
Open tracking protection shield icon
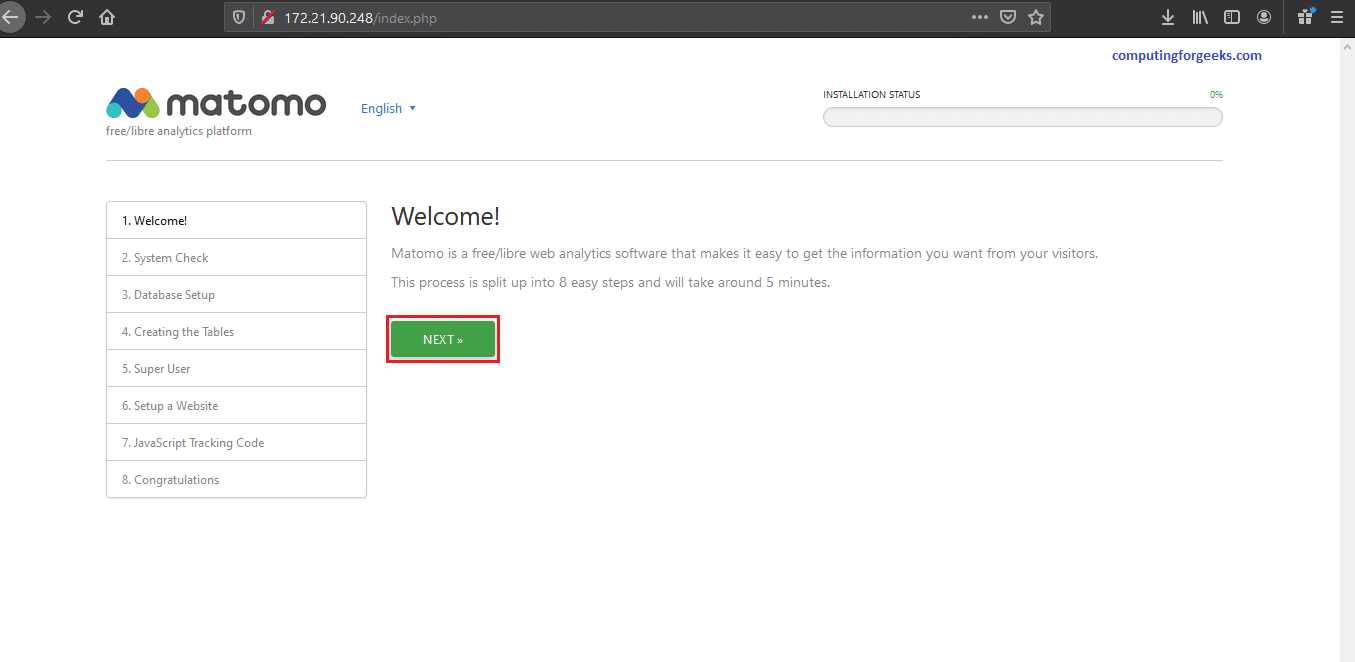pos(239,18)
